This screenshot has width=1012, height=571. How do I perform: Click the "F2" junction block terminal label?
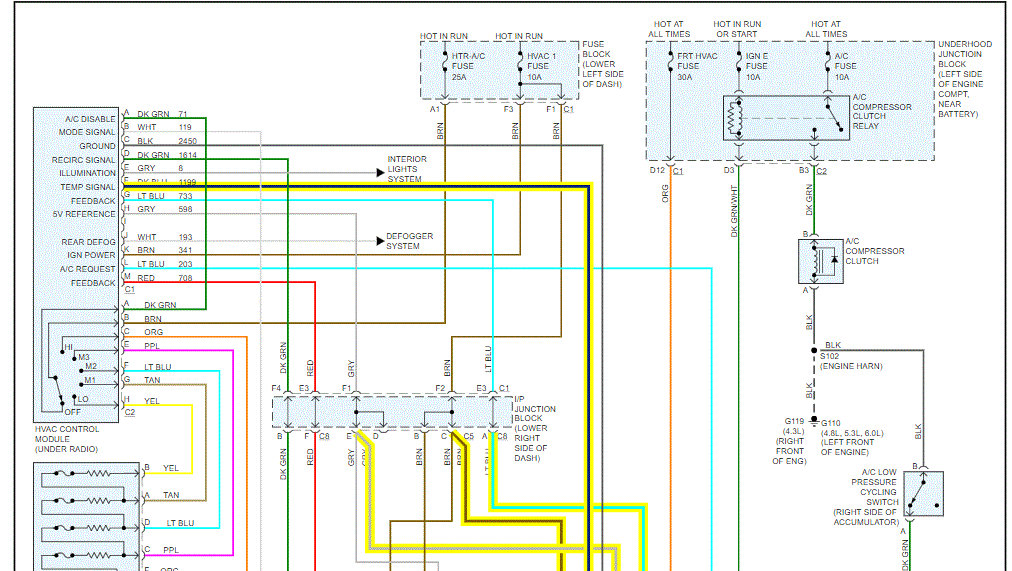tap(440, 388)
